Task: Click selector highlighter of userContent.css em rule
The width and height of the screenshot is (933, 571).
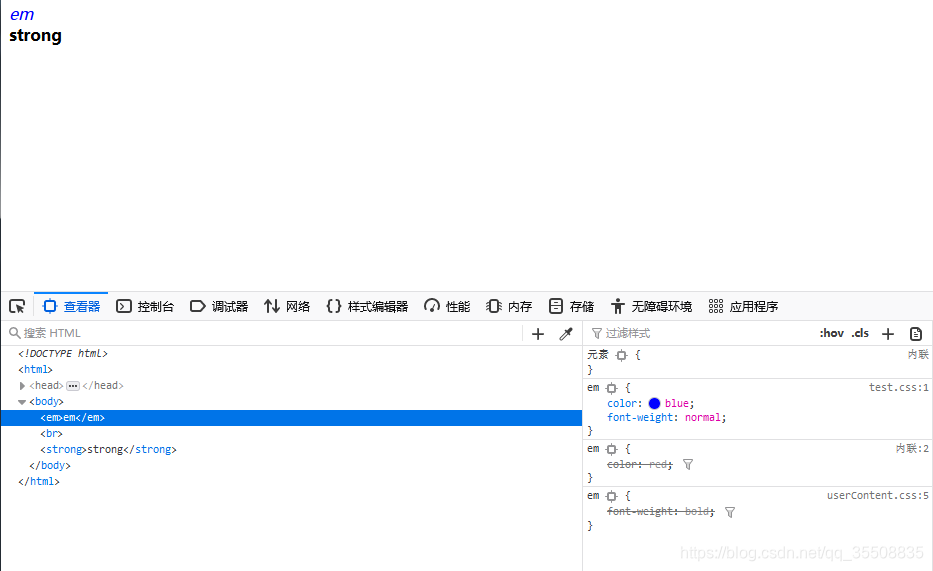Action: (612, 496)
